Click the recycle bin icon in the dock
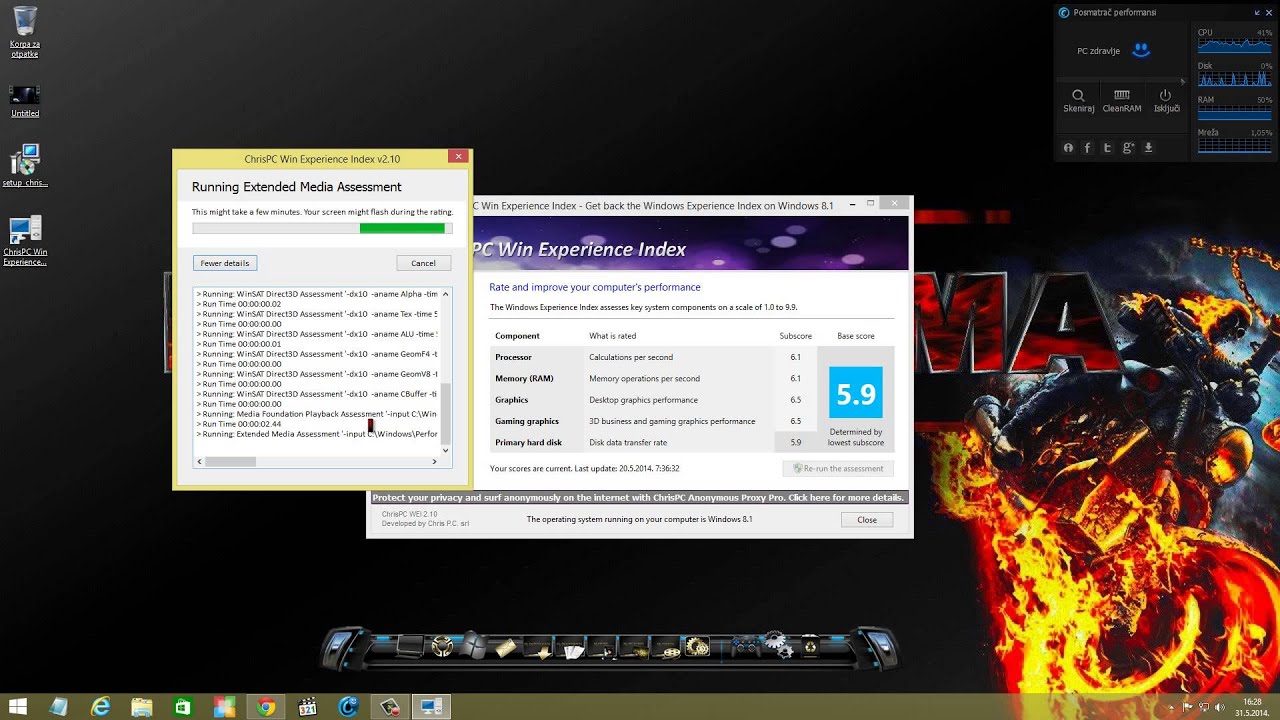Viewport: 1280px width, 720px height. click(x=808, y=647)
